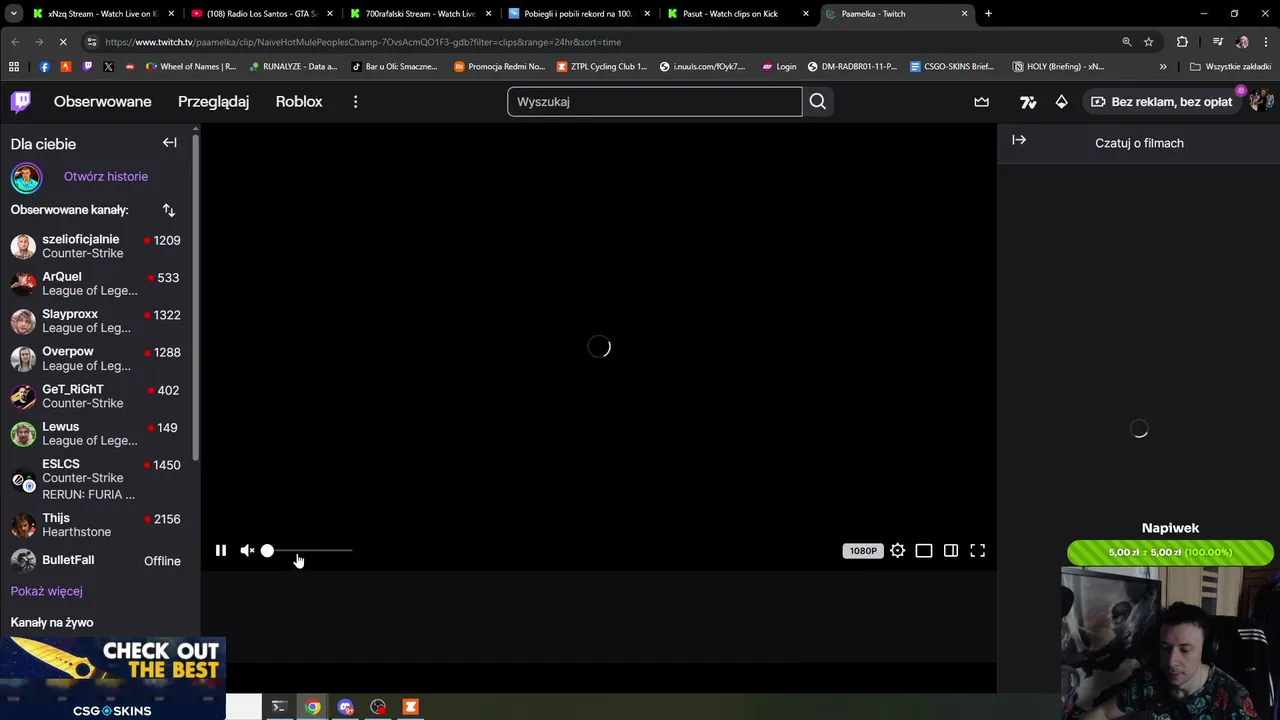
Task: Open the Przeglądaj menu item
Action: tap(213, 101)
